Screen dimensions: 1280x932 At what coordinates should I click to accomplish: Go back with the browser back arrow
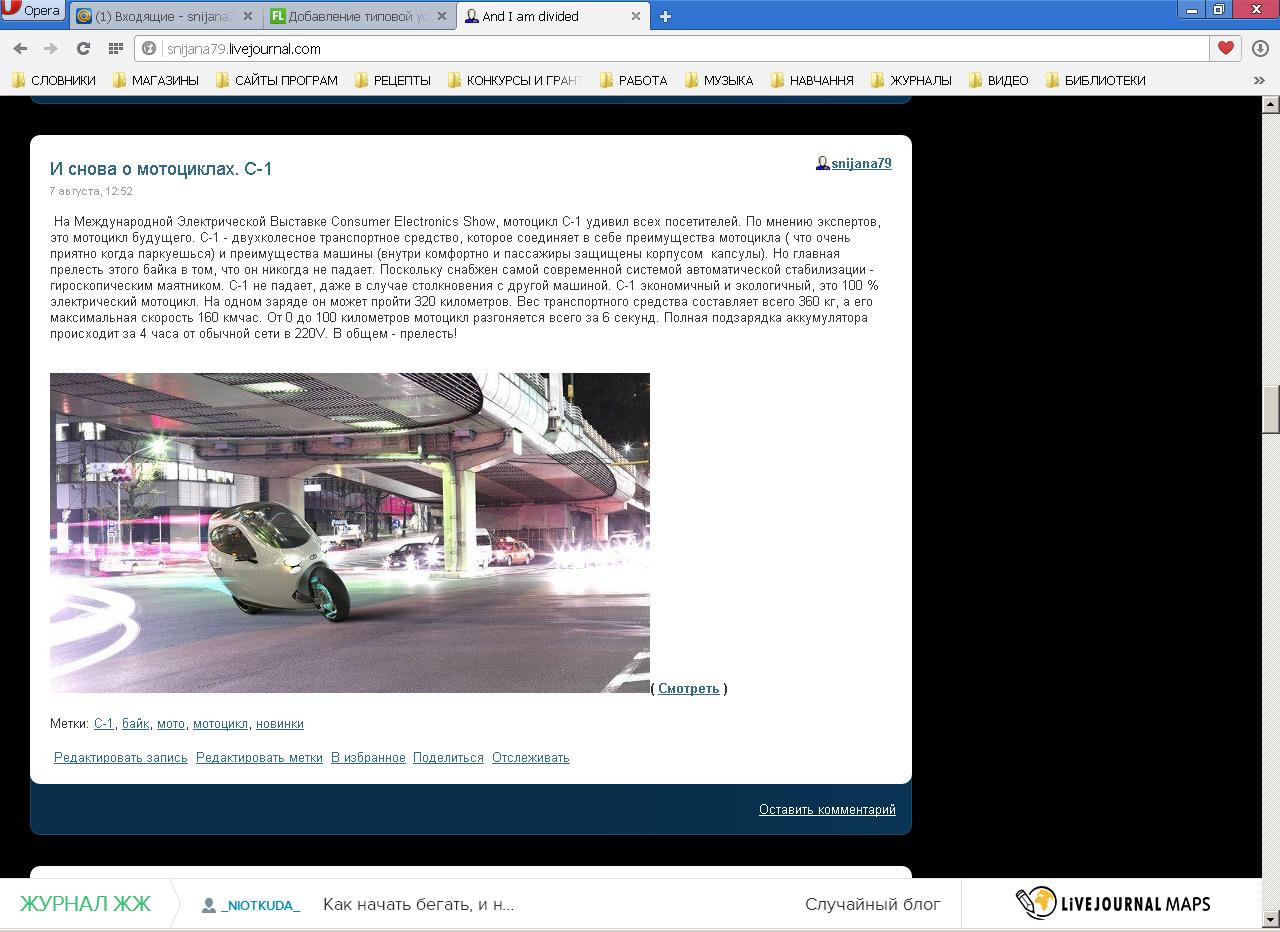pos(20,48)
